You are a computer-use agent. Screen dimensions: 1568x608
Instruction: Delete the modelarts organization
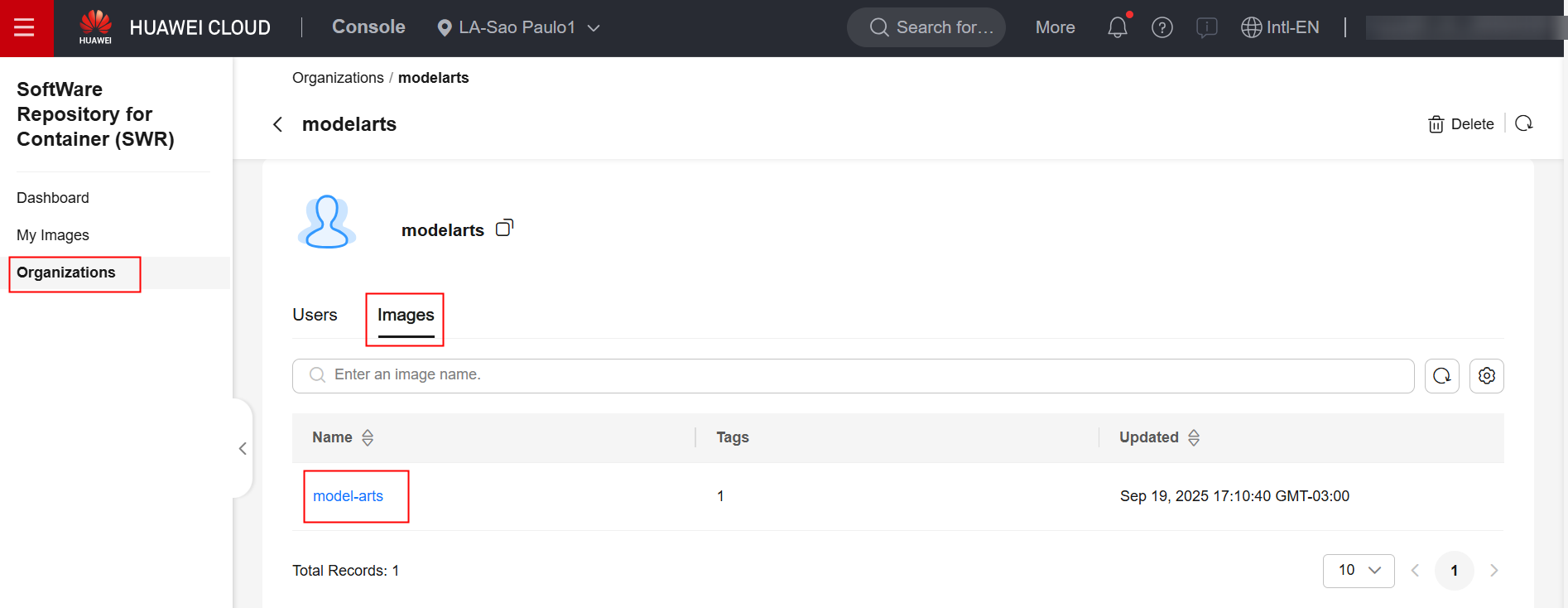point(1461,124)
